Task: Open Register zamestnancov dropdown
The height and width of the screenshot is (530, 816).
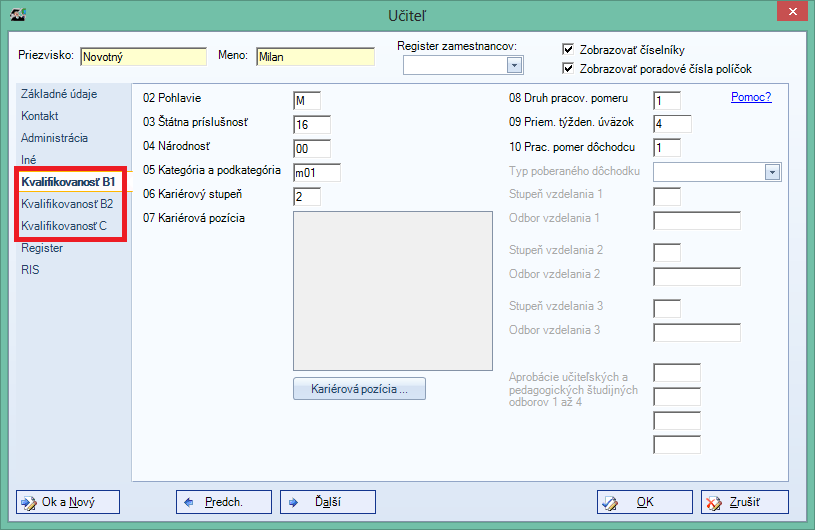Action: coord(514,66)
